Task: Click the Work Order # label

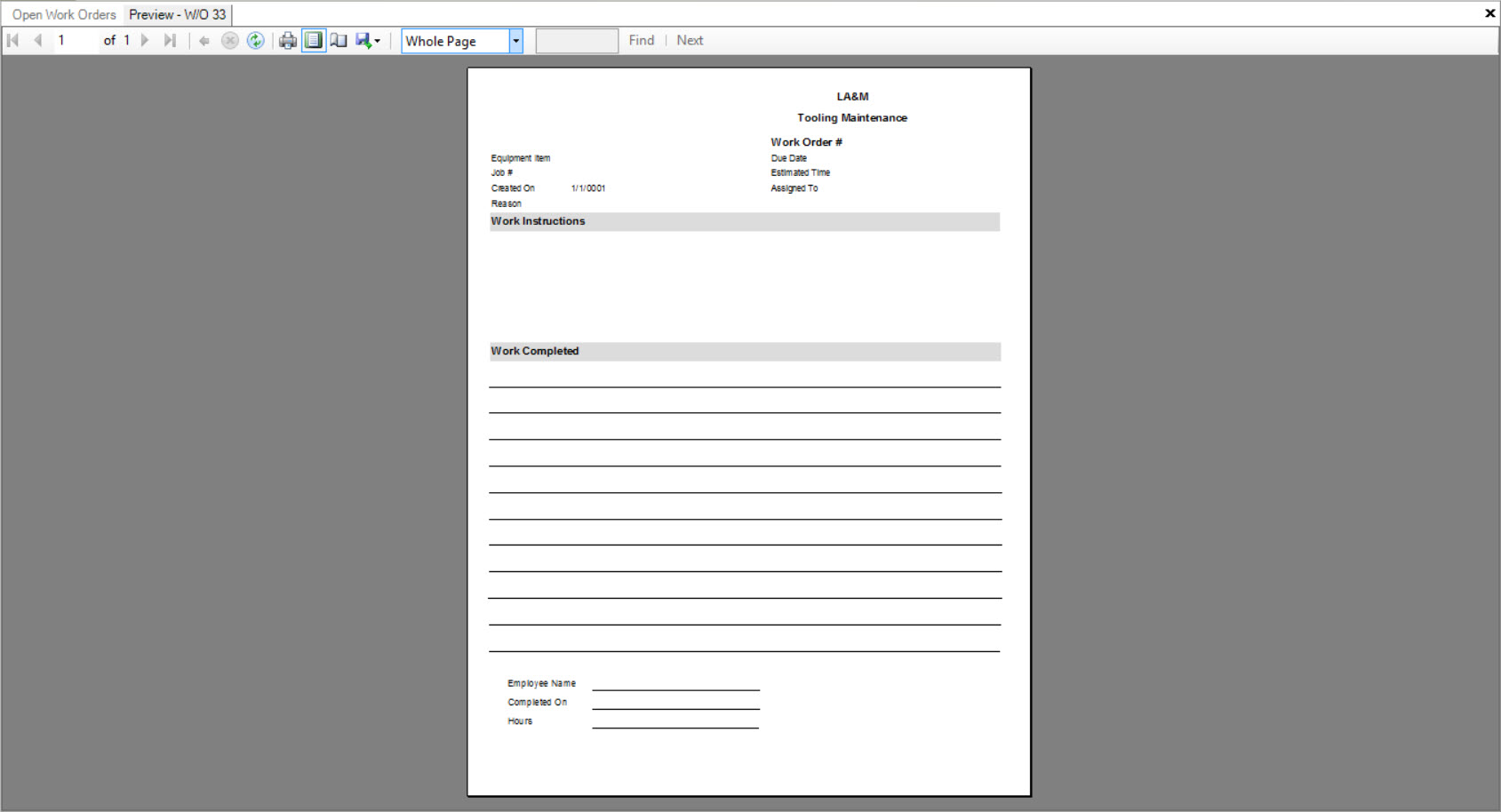Action: 806,142
